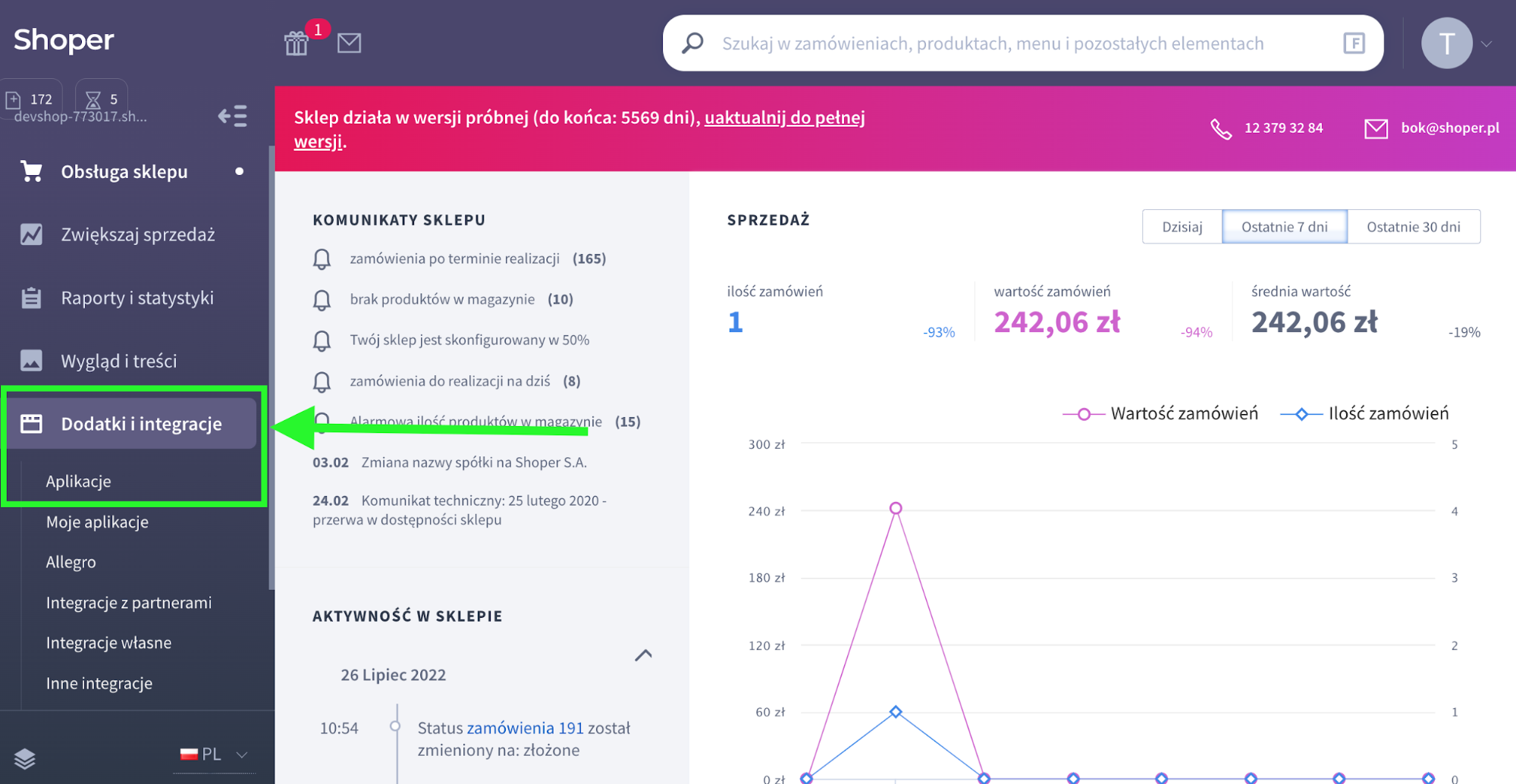The height and width of the screenshot is (784, 1516).
Task: Open Moje aplikacje submenu item
Action: tap(97, 522)
